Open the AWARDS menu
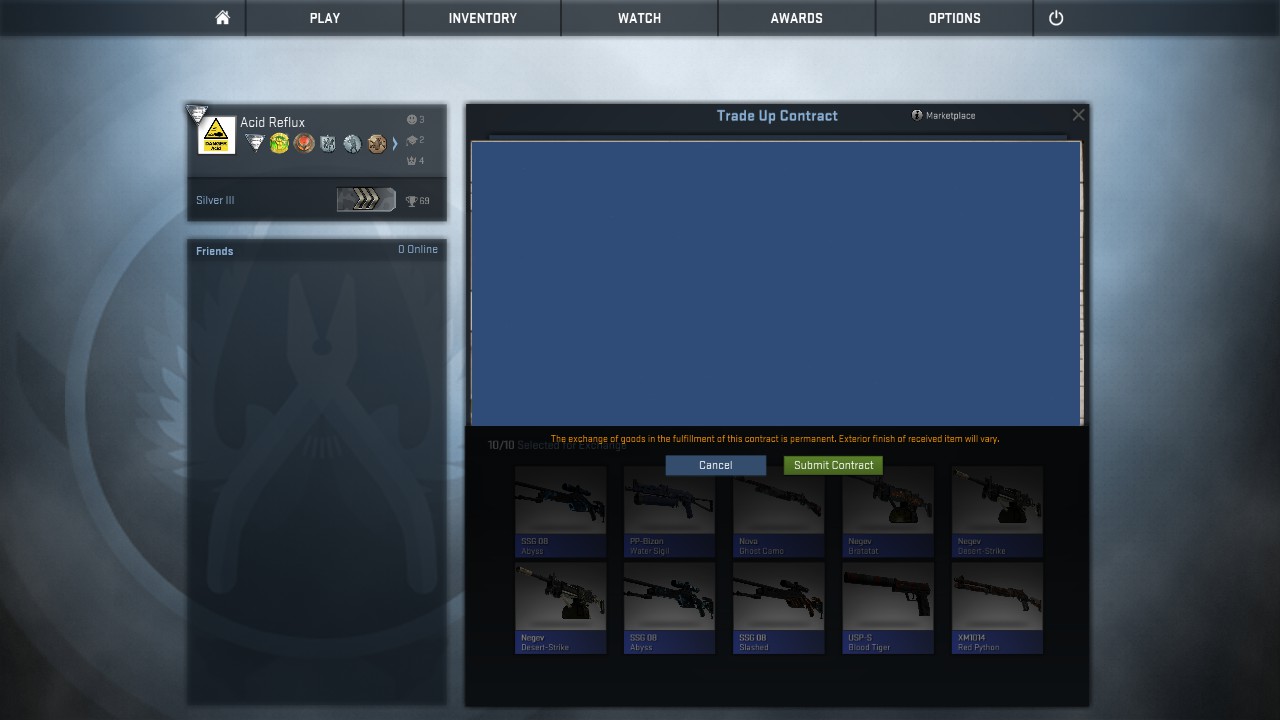 coord(797,18)
